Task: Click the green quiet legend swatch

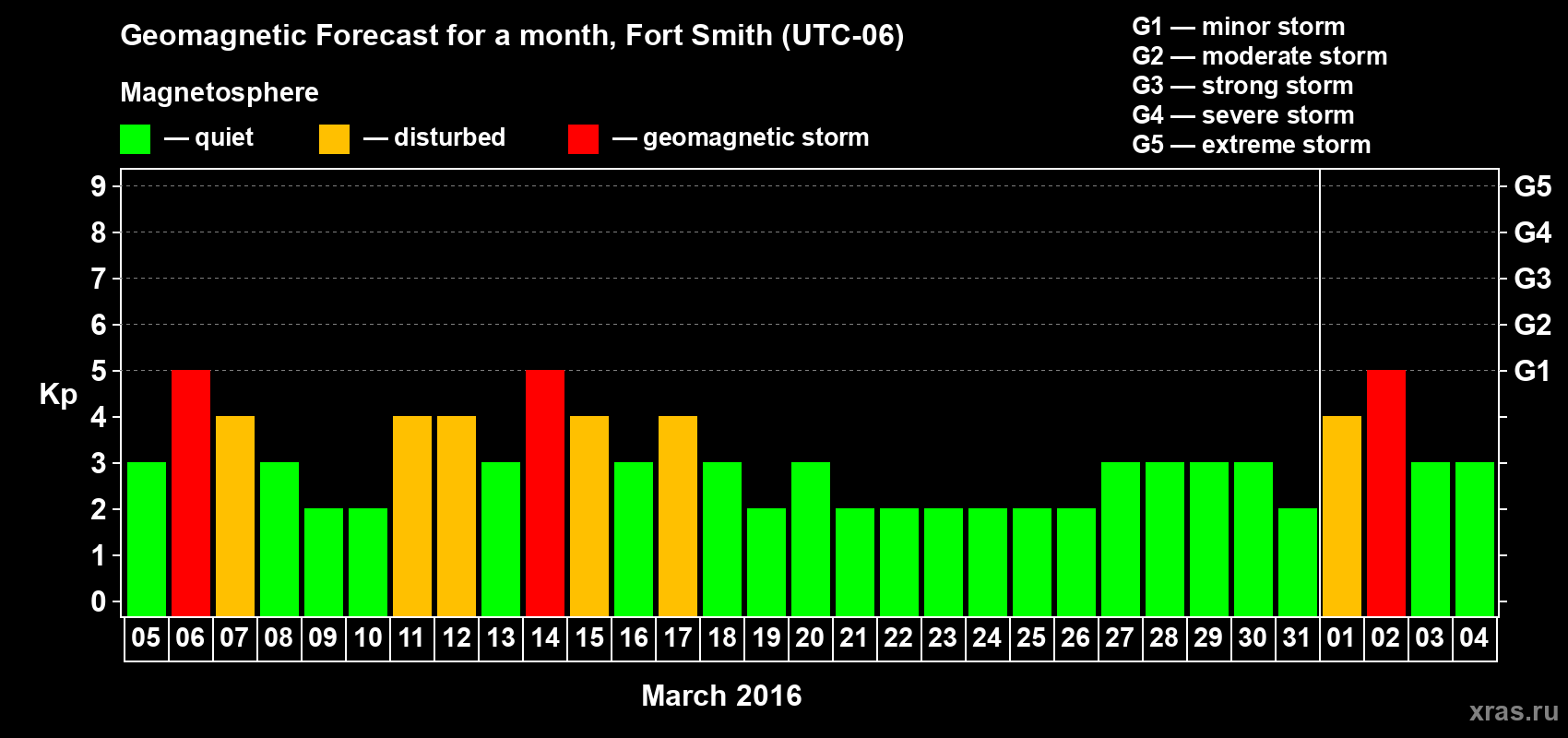Action: [x=135, y=139]
